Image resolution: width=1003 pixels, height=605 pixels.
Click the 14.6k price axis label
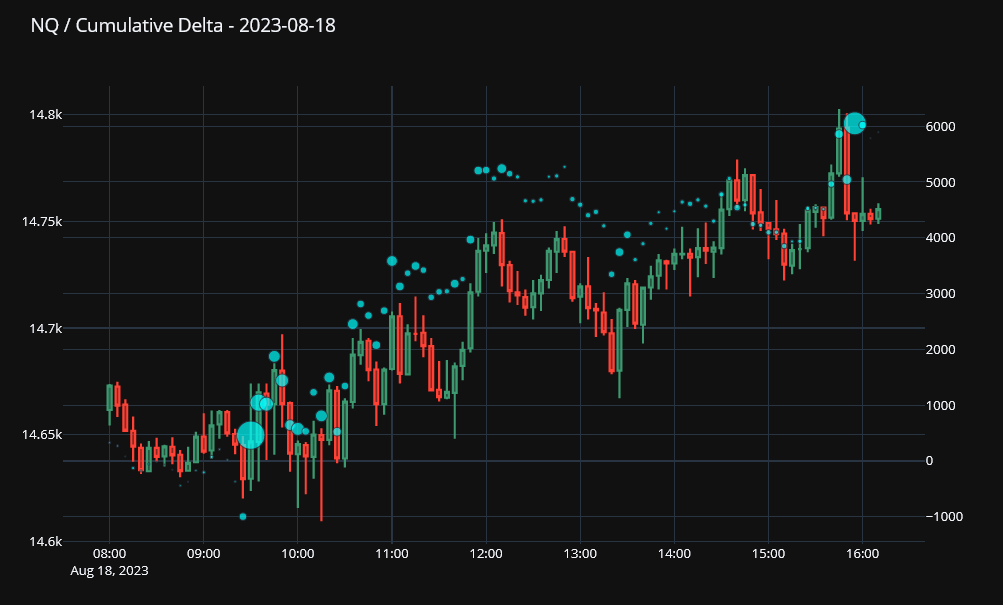pyautogui.click(x=45, y=542)
